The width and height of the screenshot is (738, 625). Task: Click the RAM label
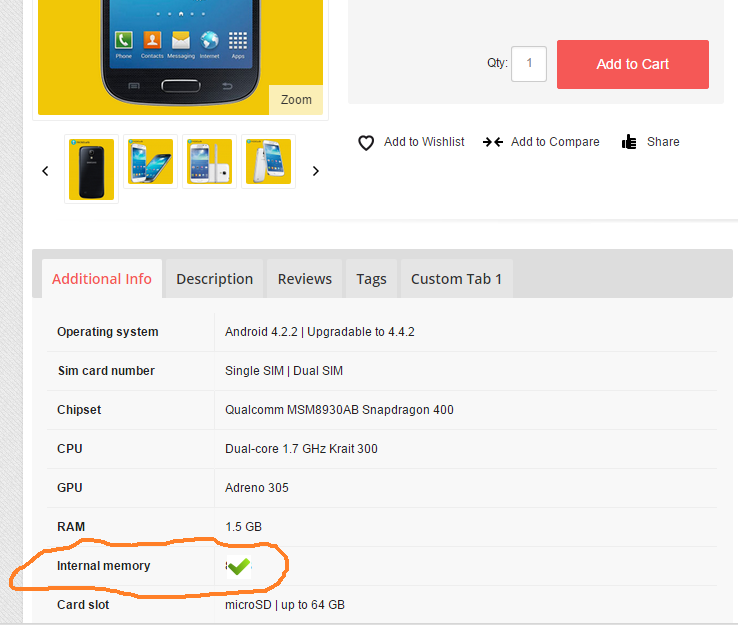pyautogui.click(x=71, y=527)
